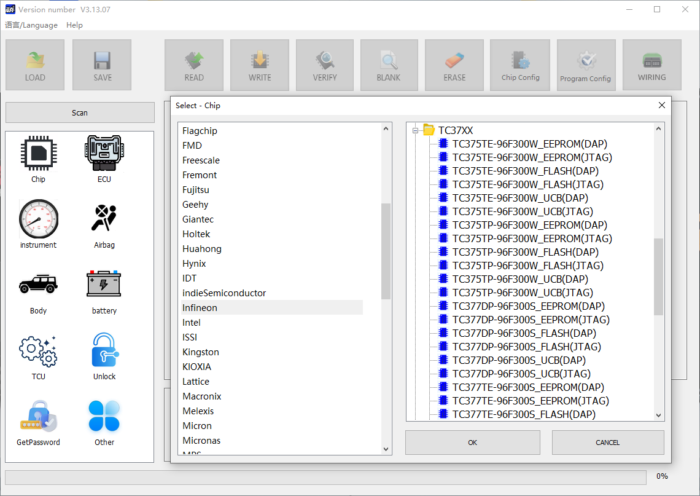Image resolution: width=700 pixels, height=496 pixels.
Task: Select TC375TE-96F300W_FLASH(JTAG) chip
Action: coord(528,184)
